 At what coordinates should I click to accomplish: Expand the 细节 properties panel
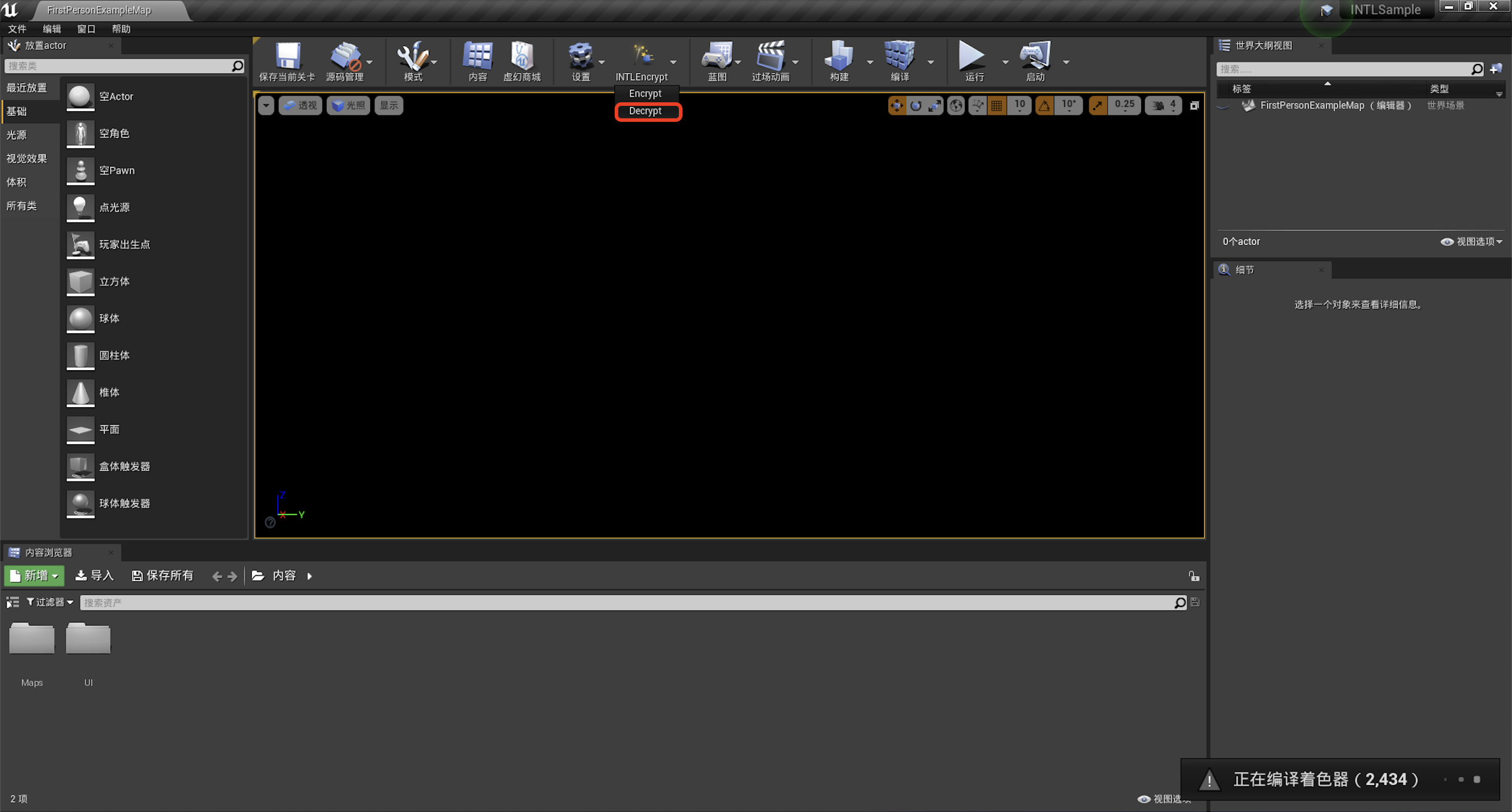click(1246, 269)
